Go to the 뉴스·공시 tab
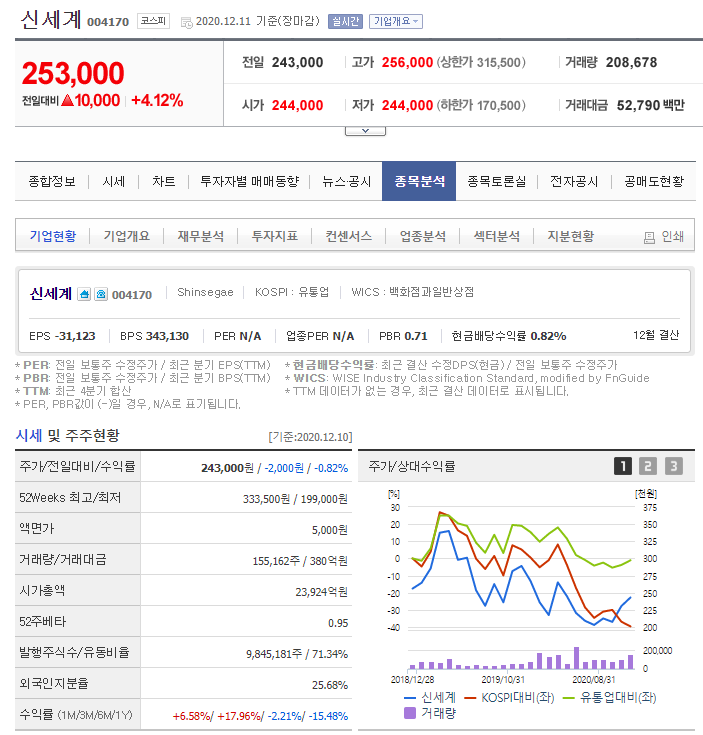 click(346, 181)
